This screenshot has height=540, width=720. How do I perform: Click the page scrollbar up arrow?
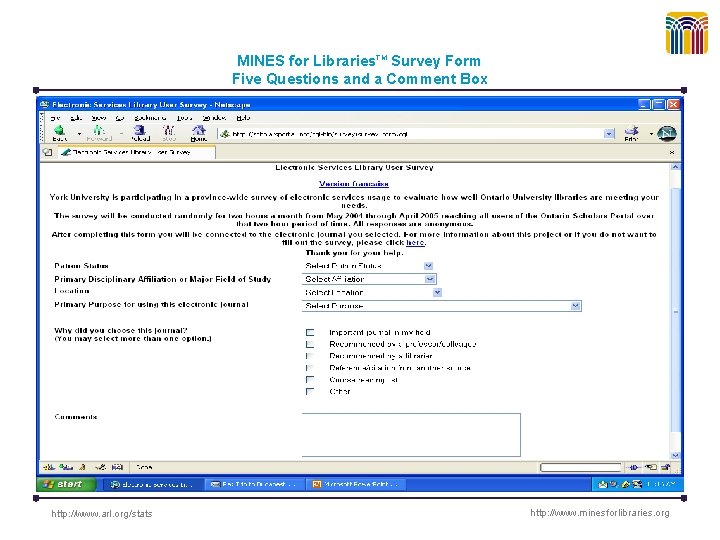tap(675, 167)
